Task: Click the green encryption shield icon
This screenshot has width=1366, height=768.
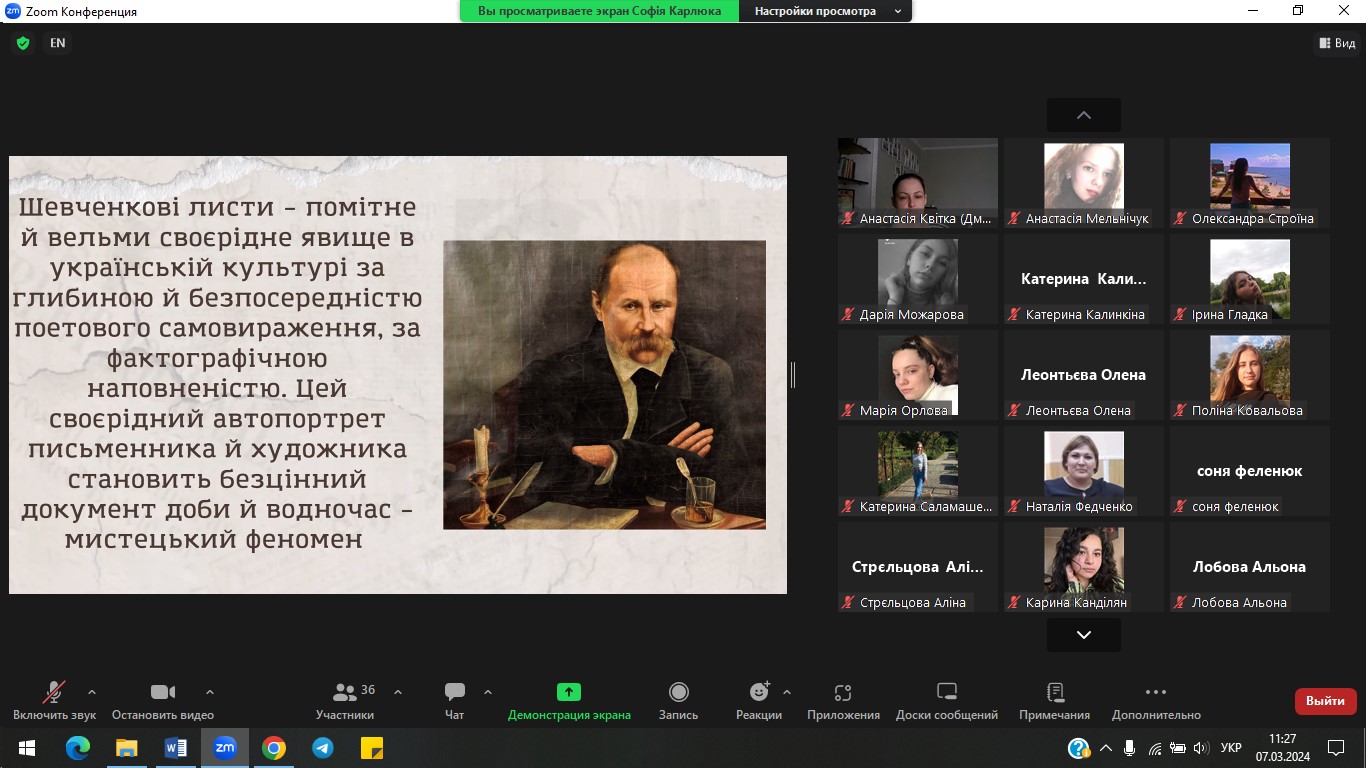Action: 22,43
